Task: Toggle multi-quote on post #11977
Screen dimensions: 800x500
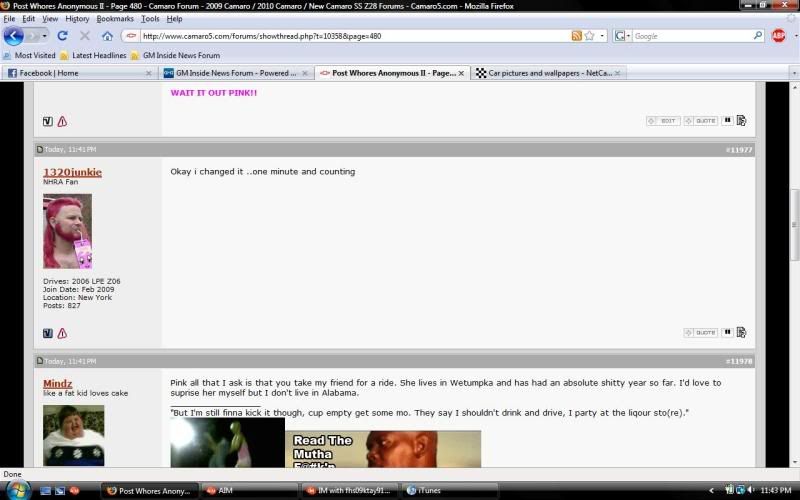Action: 728,332
